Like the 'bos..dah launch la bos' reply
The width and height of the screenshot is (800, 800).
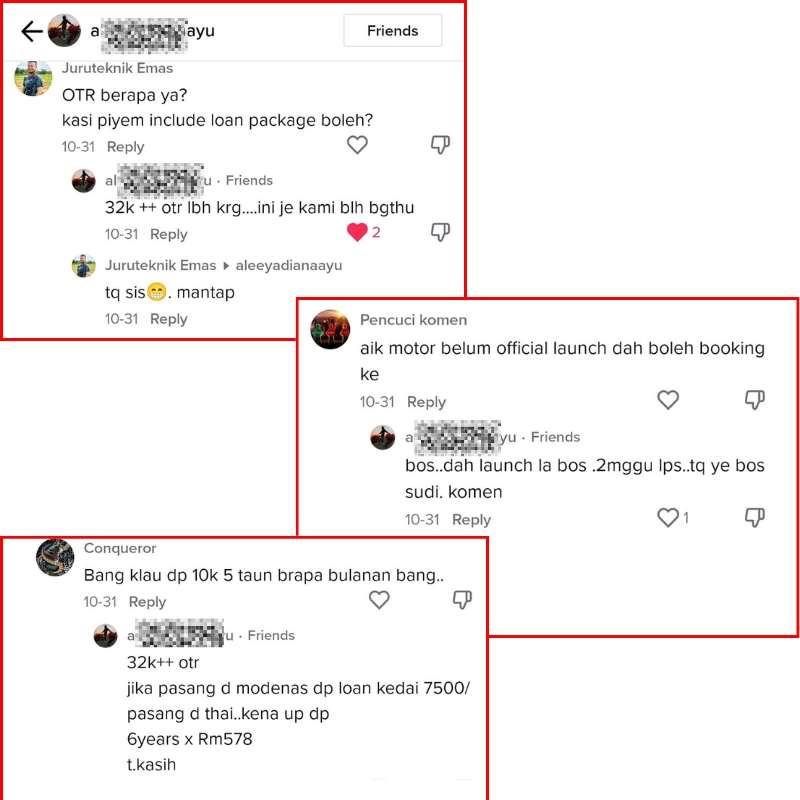(x=668, y=517)
